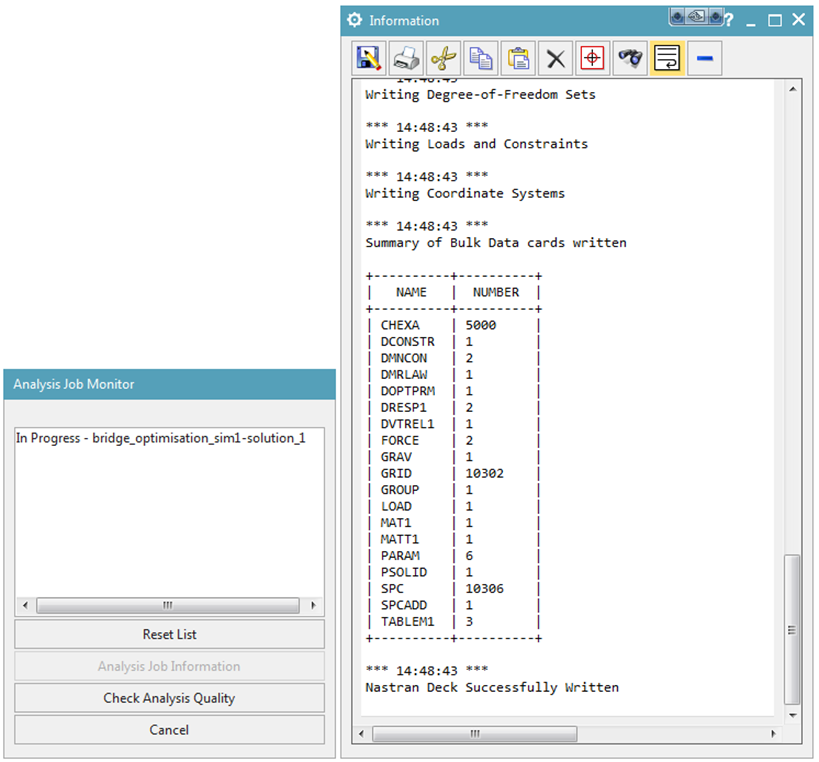Click the Cut scissors icon

pos(443,58)
